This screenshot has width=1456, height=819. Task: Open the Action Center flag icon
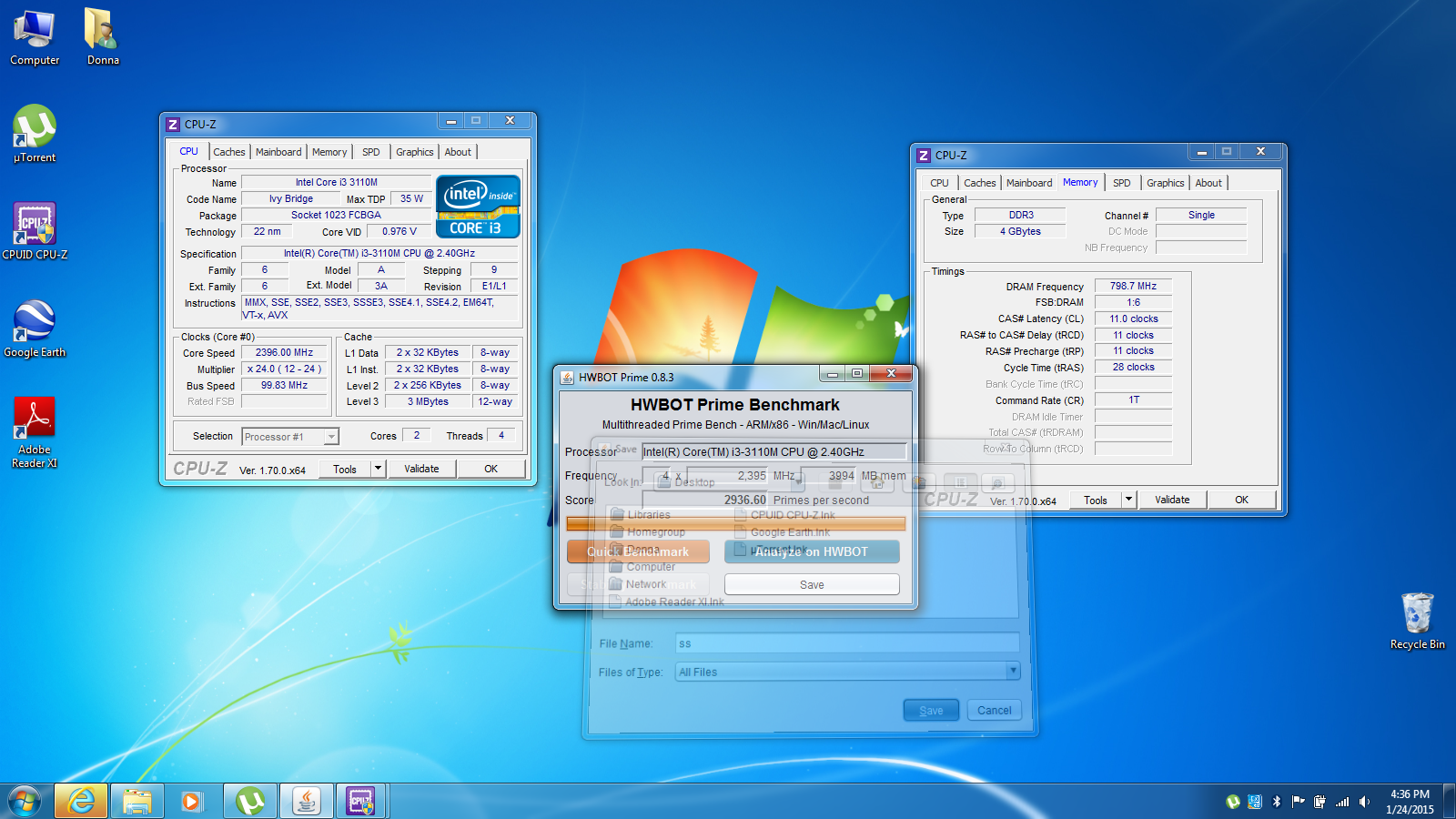(x=1298, y=802)
